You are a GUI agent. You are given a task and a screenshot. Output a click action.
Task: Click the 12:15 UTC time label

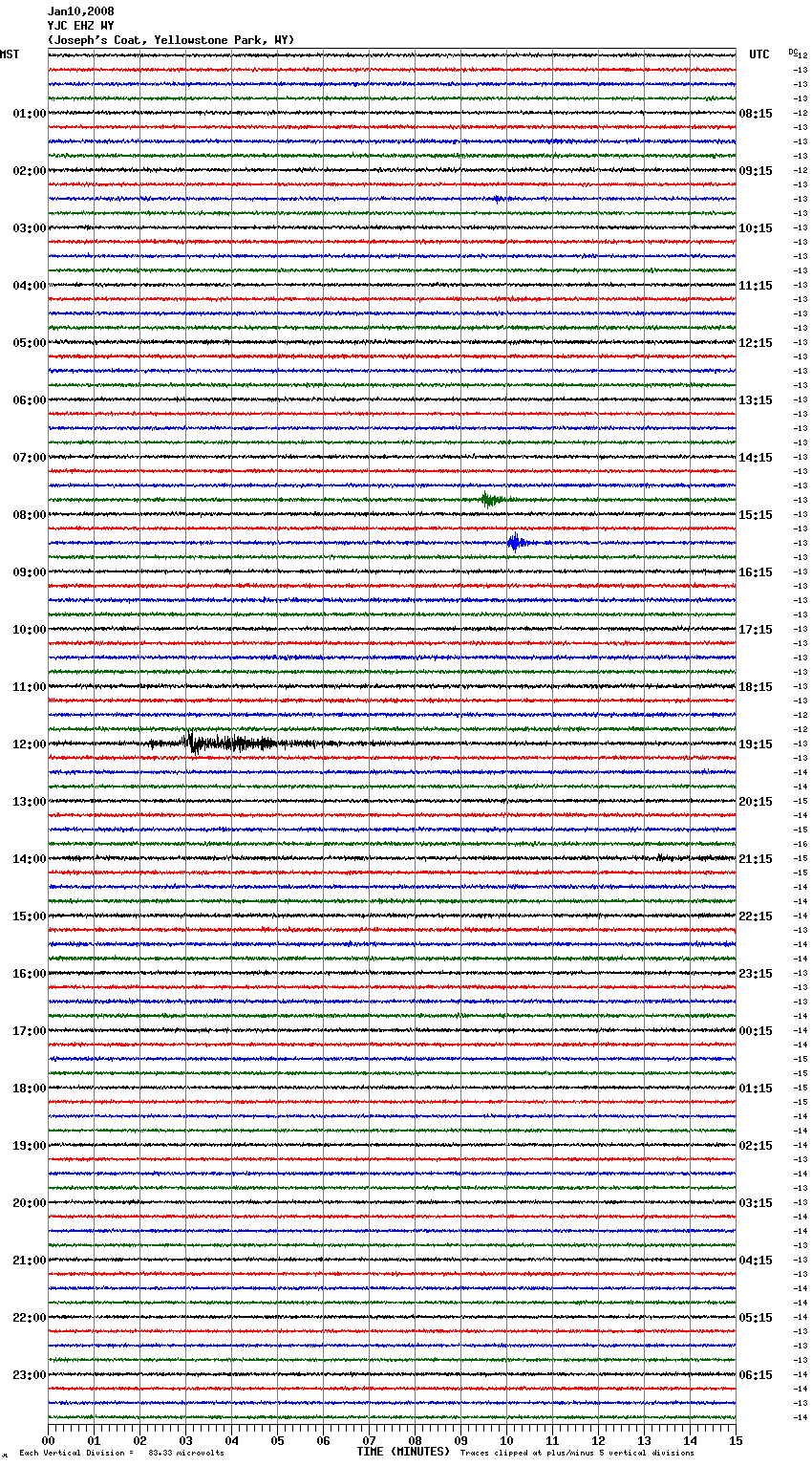(x=756, y=343)
